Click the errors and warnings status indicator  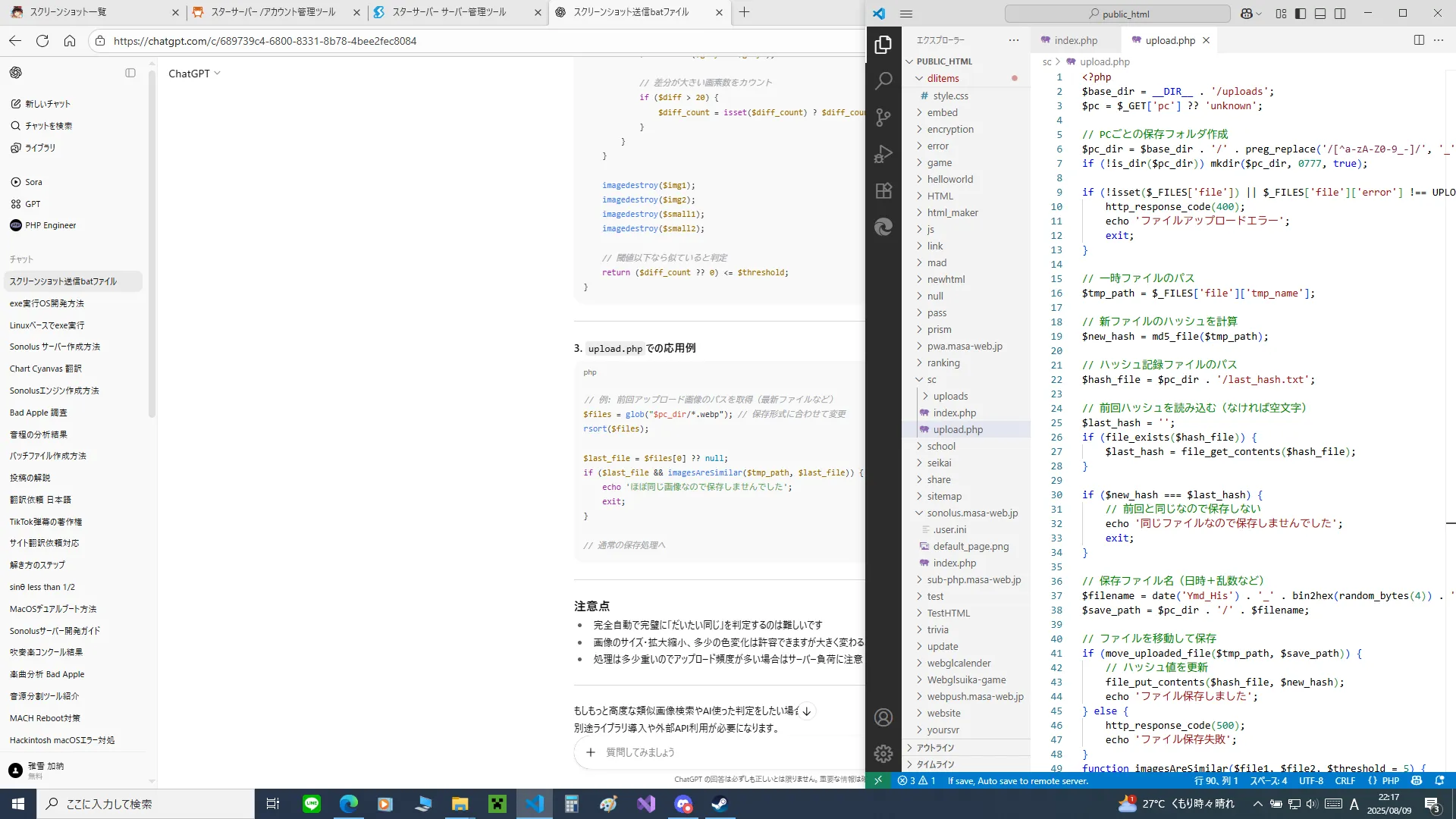pos(916,780)
